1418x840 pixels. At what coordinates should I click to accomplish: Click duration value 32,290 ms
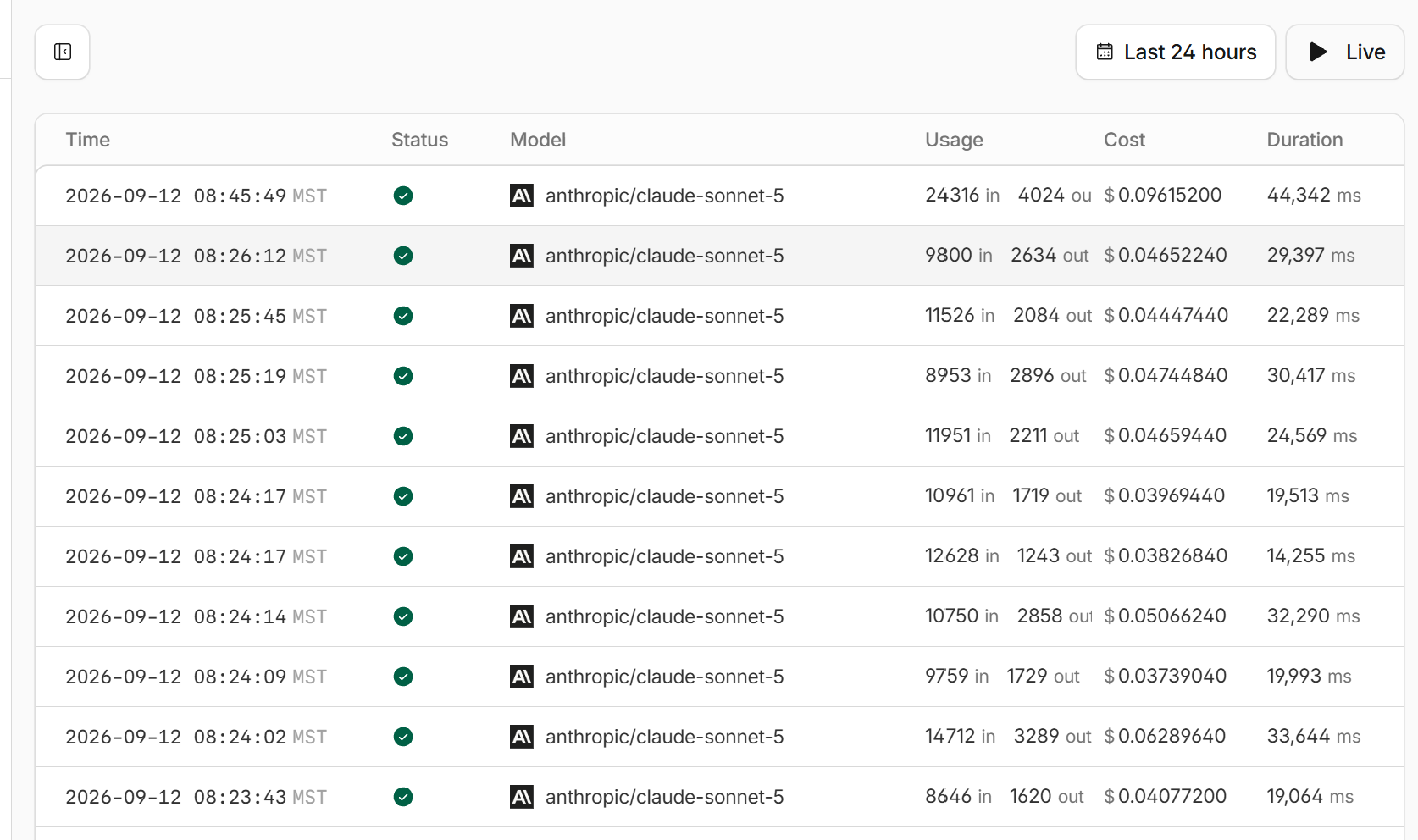click(x=1314, y=616)
